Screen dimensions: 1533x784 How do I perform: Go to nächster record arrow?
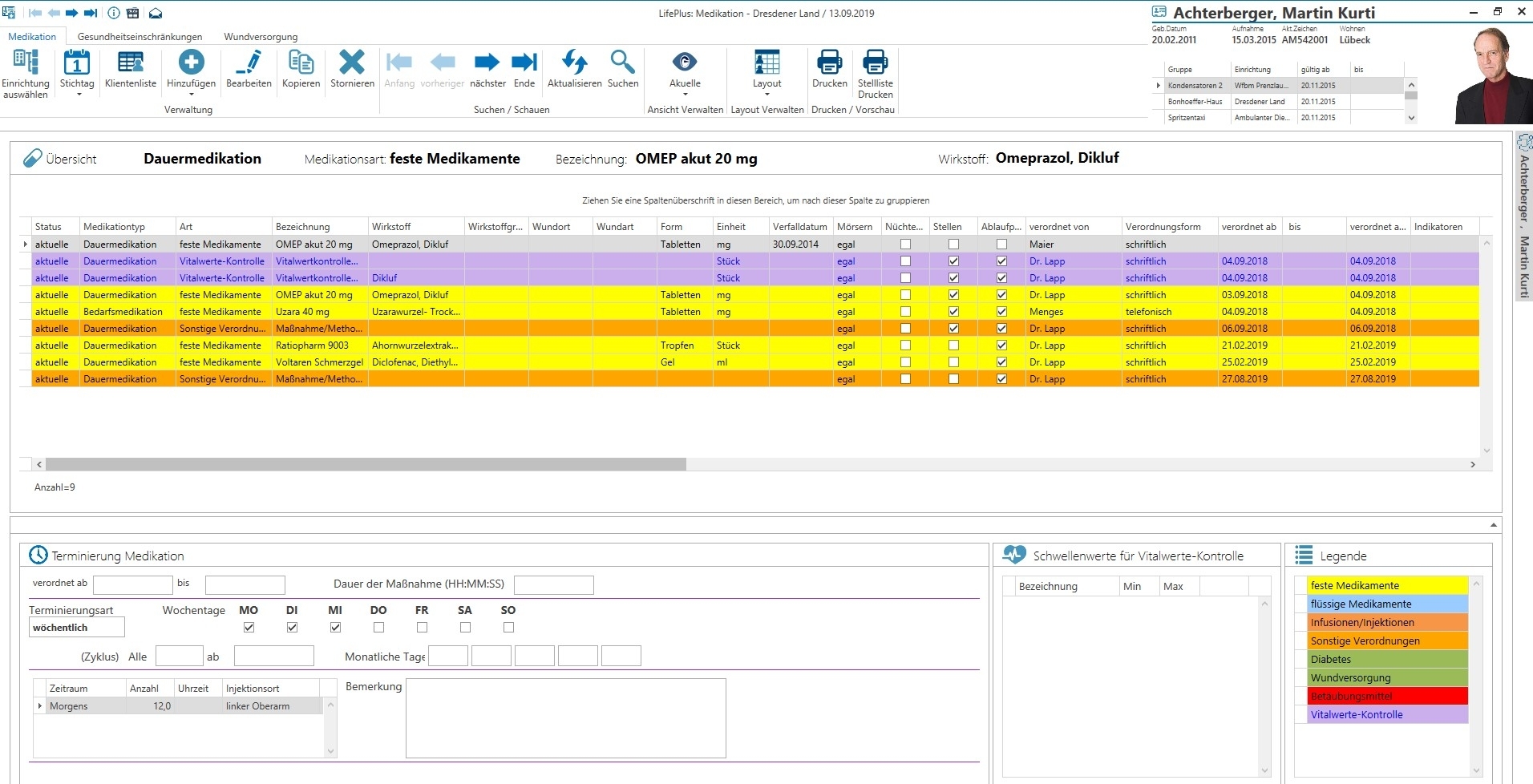487,63
